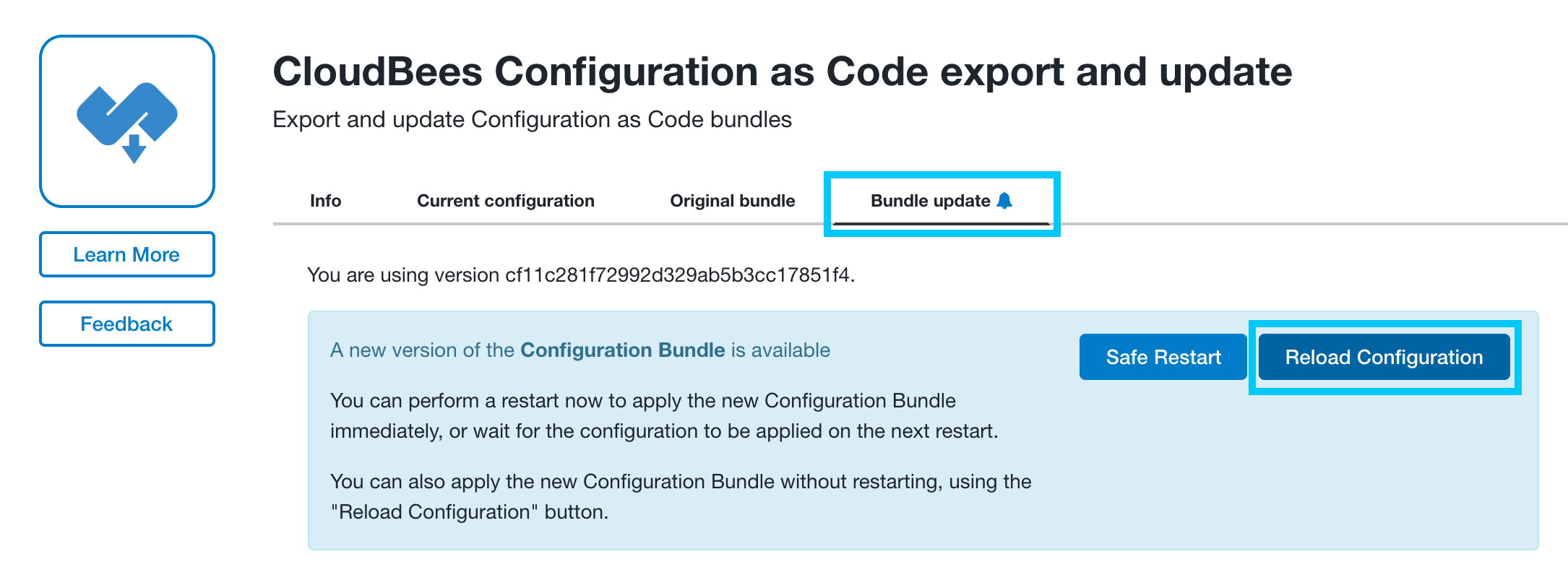Click the download arrow in the plugin icon
Viewport: 1568px width, 575px height.
132,148
